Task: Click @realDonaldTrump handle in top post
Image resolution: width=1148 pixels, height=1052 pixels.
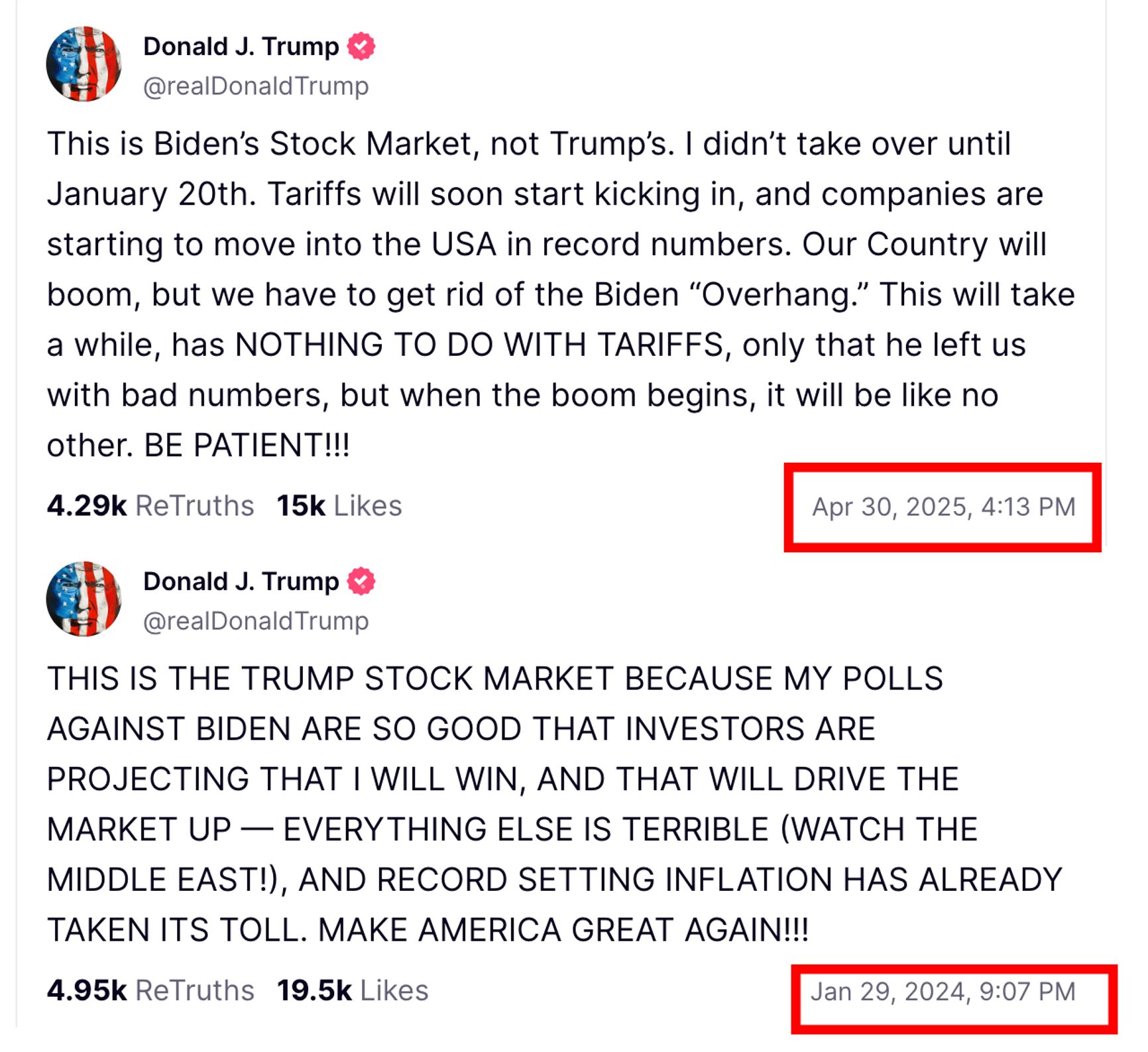Action: point(256,86)
